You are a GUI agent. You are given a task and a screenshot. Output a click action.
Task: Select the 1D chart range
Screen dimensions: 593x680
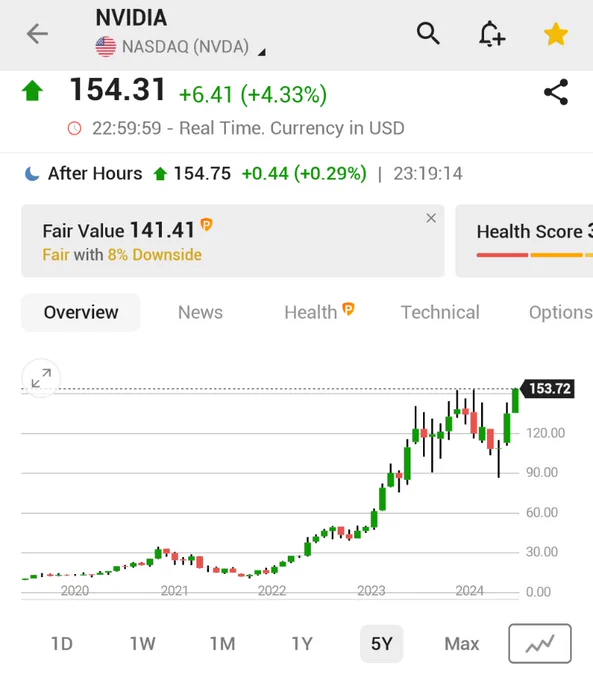click(62, 644)
